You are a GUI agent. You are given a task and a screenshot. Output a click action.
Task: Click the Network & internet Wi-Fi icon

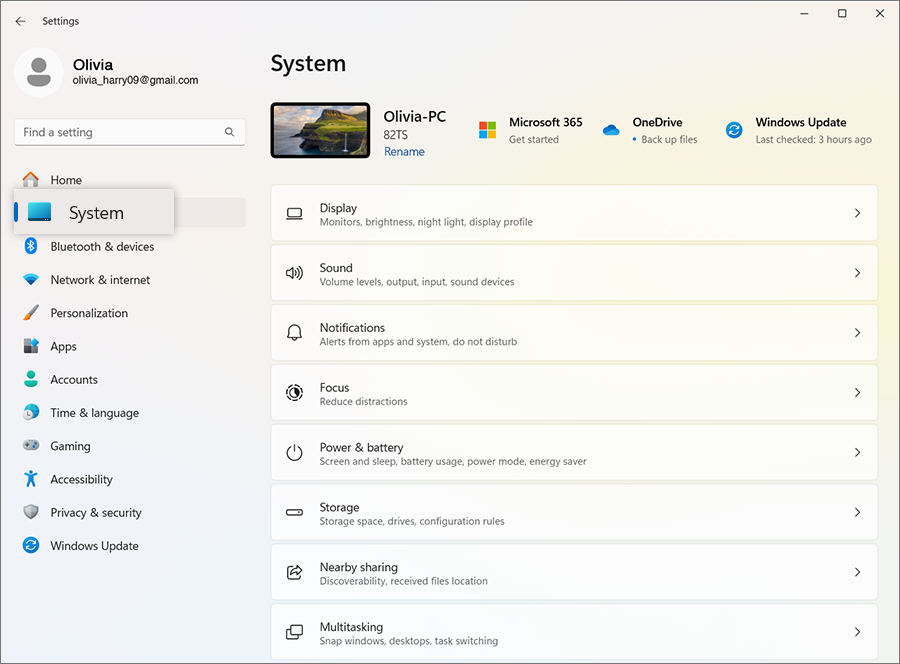tap(31, 280)
